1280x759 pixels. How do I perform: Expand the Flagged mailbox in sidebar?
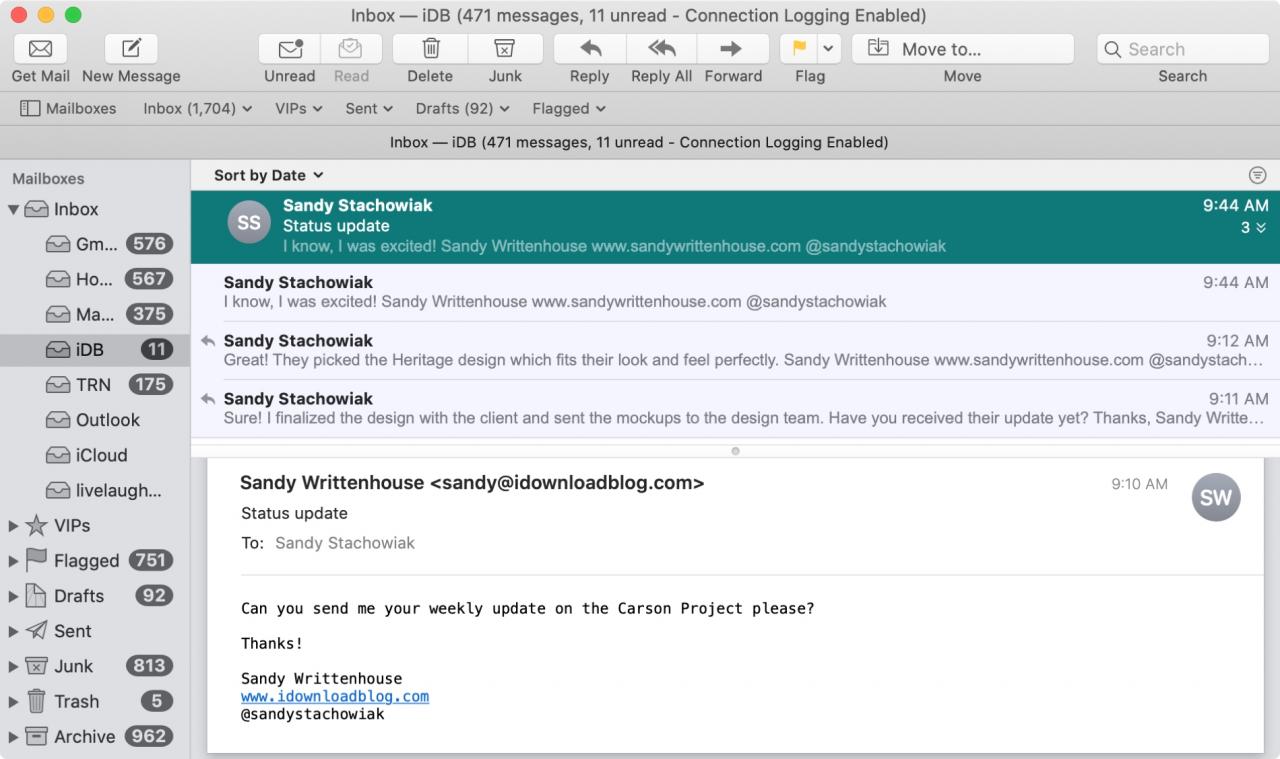pos(13,561)
